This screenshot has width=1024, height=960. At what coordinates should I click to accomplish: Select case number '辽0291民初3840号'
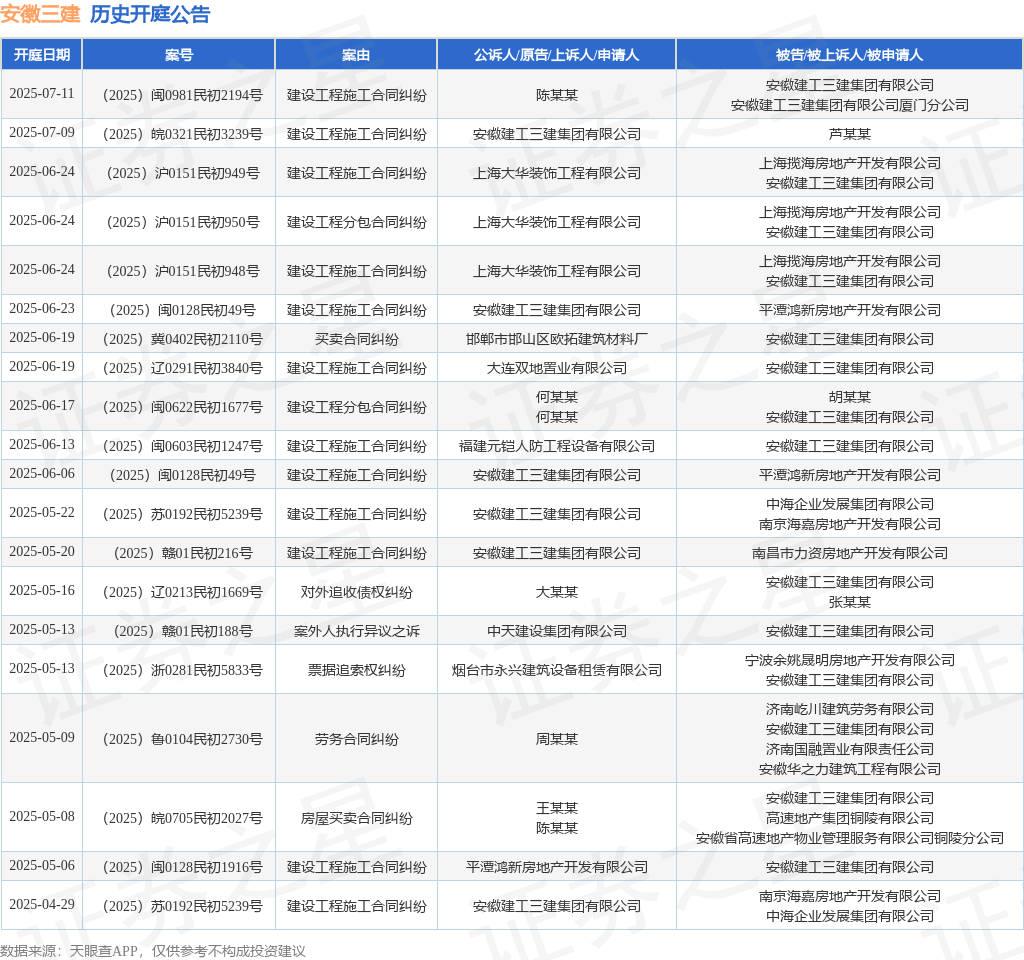(206, 368)
